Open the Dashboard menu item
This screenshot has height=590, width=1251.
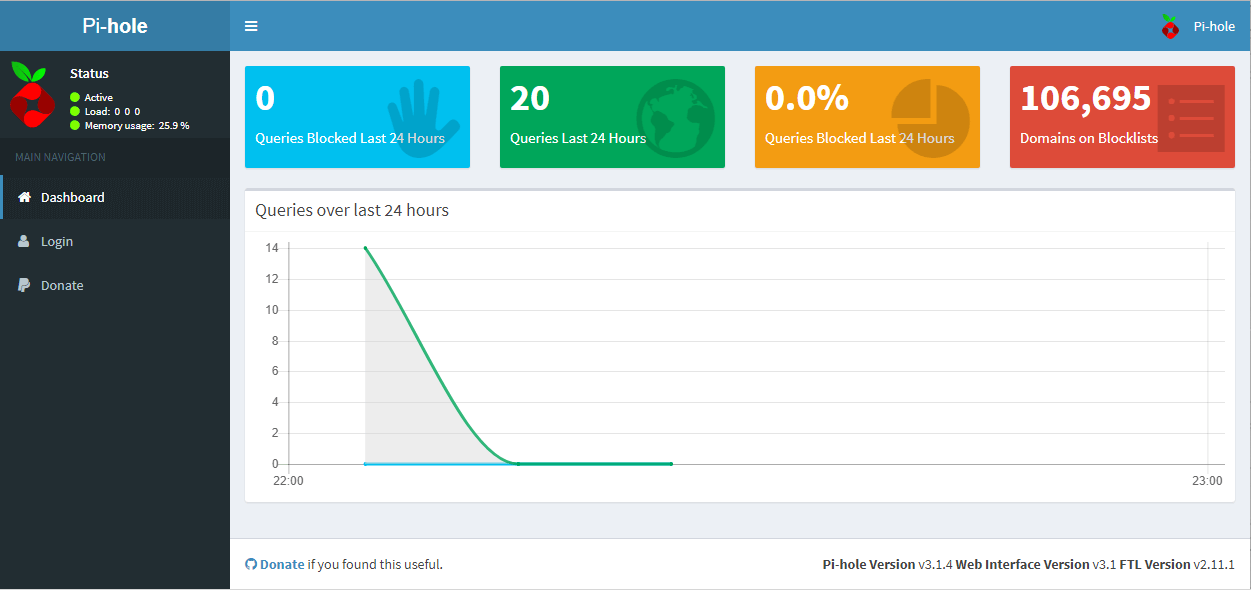pyautogui.click(x=72, y=198)
